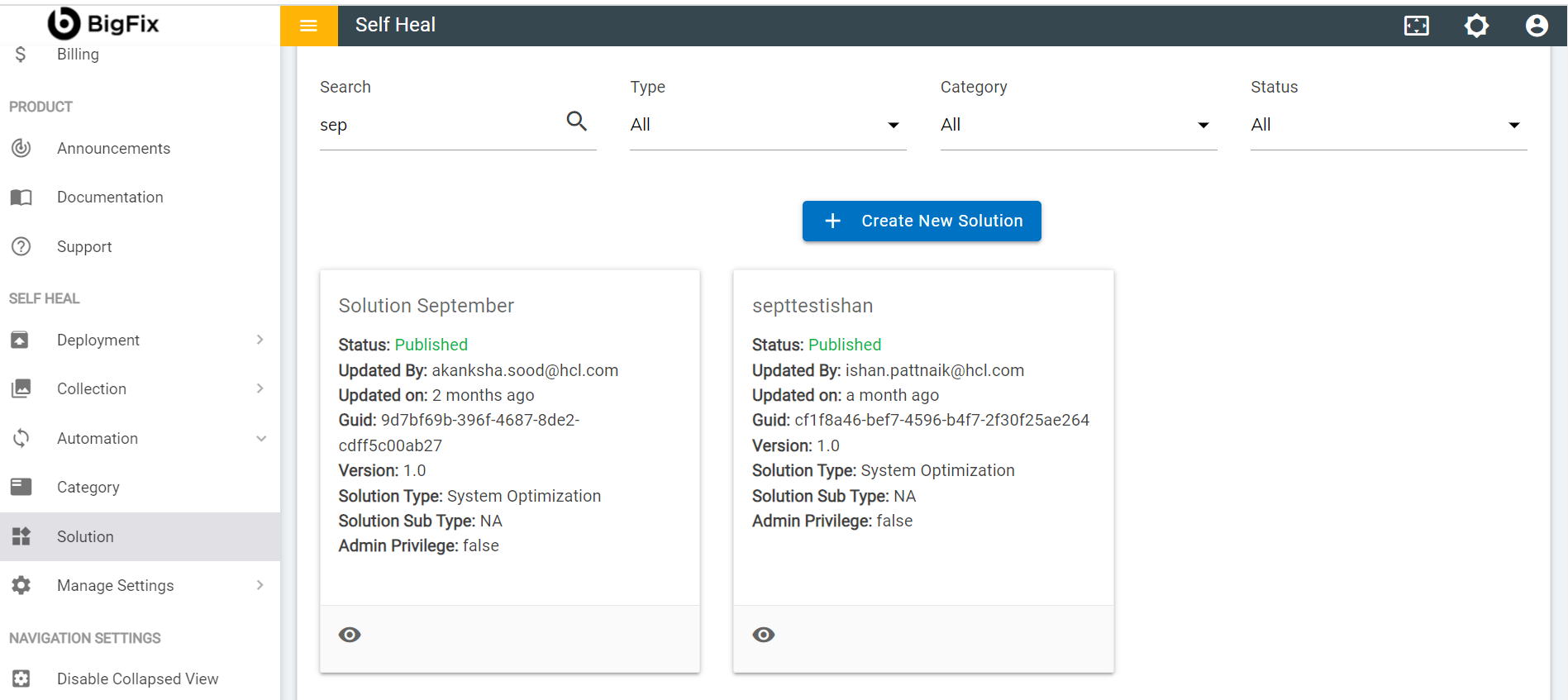Open the Status filter dropdown

point(1388,125)
